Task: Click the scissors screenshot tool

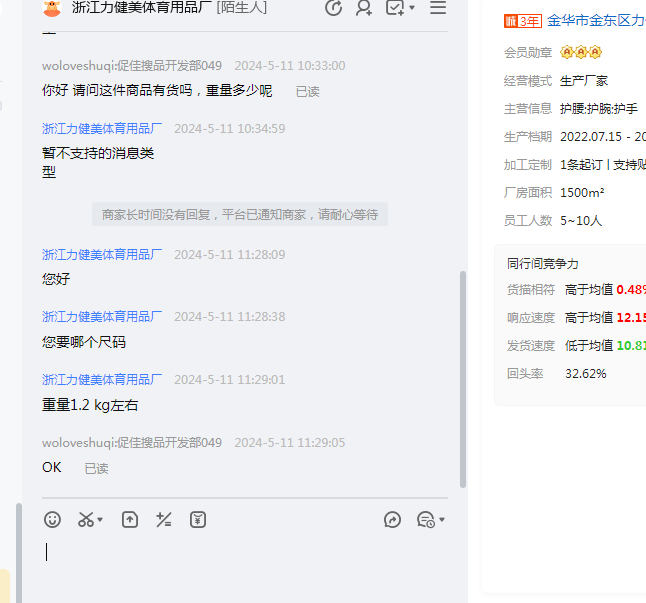Action: click(x=86, y=519)
